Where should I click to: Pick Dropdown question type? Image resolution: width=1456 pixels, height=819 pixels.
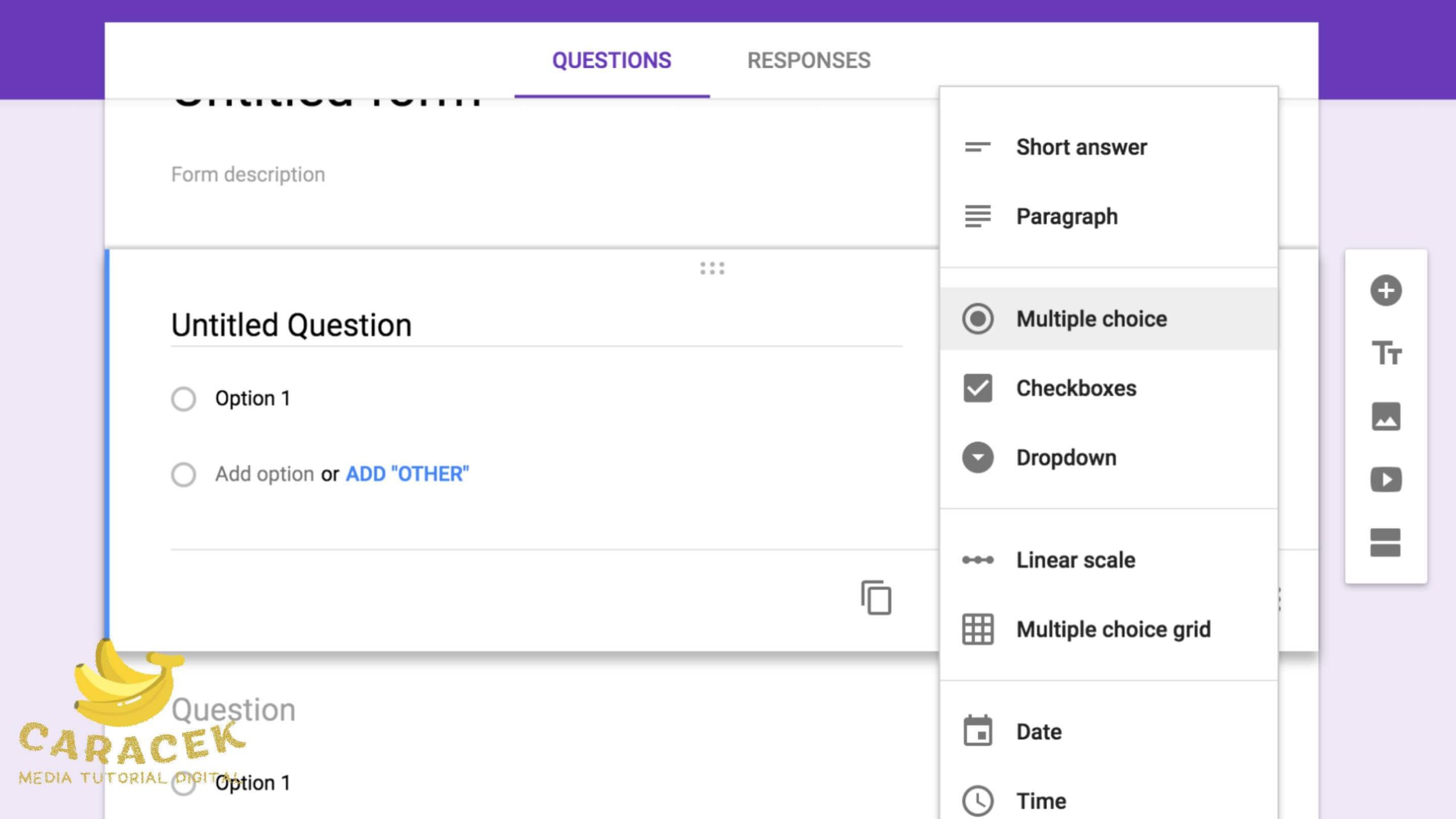point(1066,458)
